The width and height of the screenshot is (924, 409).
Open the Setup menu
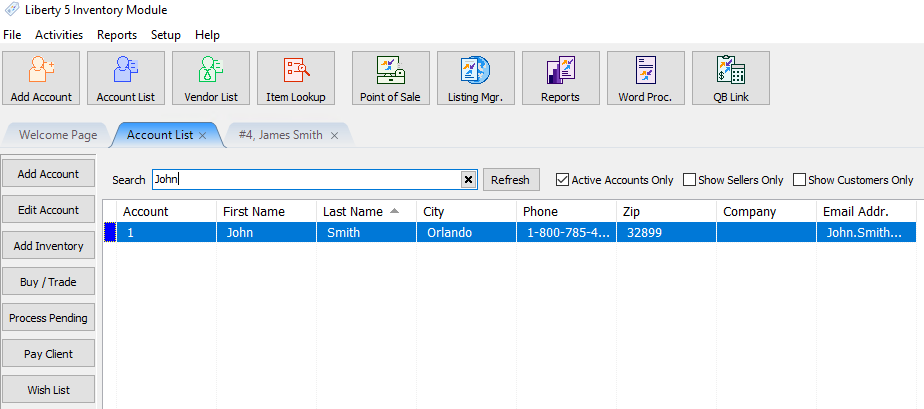[165, 35]
